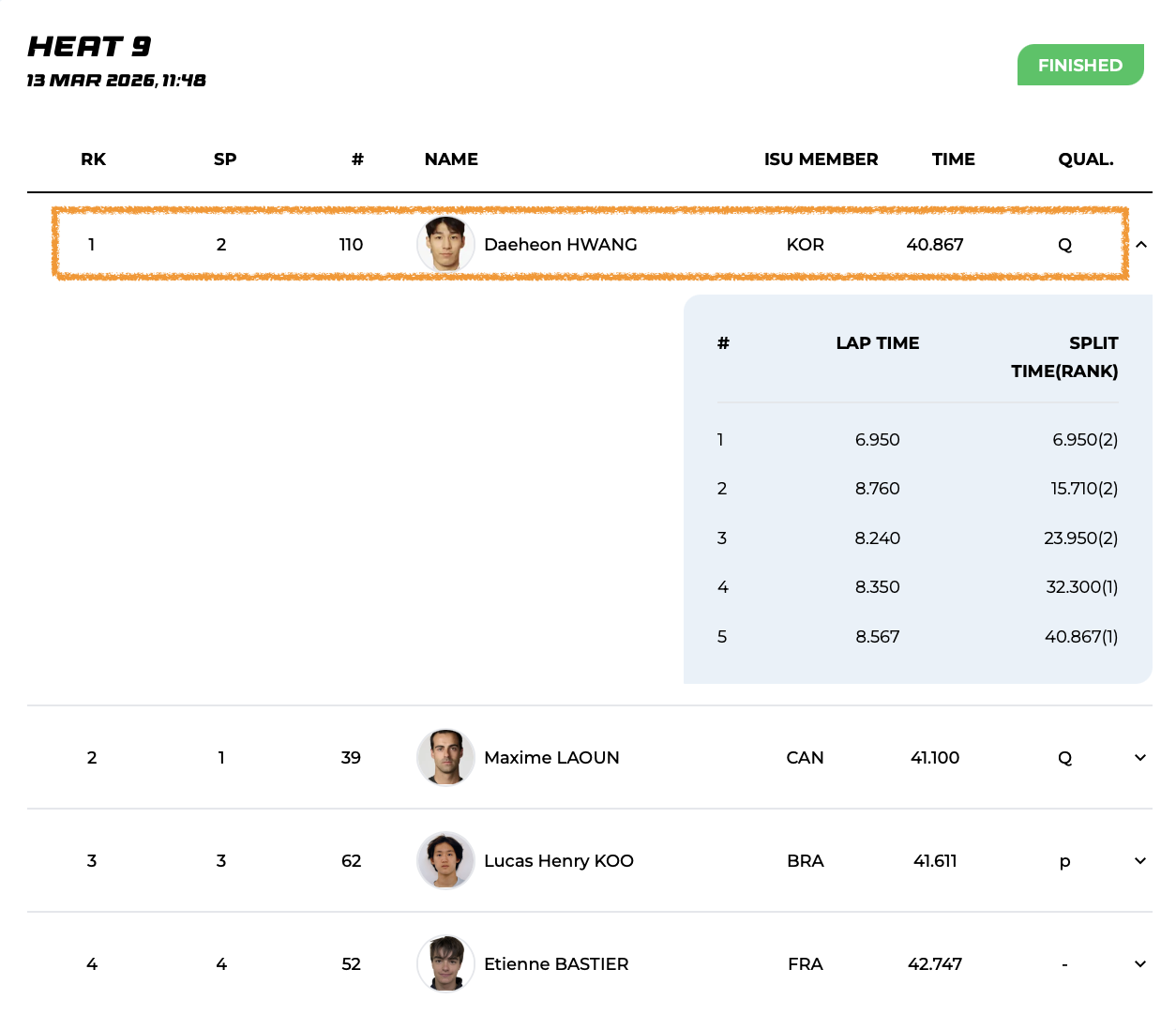
Task: Open Lucas Henry KOO's avatar
Action: (445, 860)
